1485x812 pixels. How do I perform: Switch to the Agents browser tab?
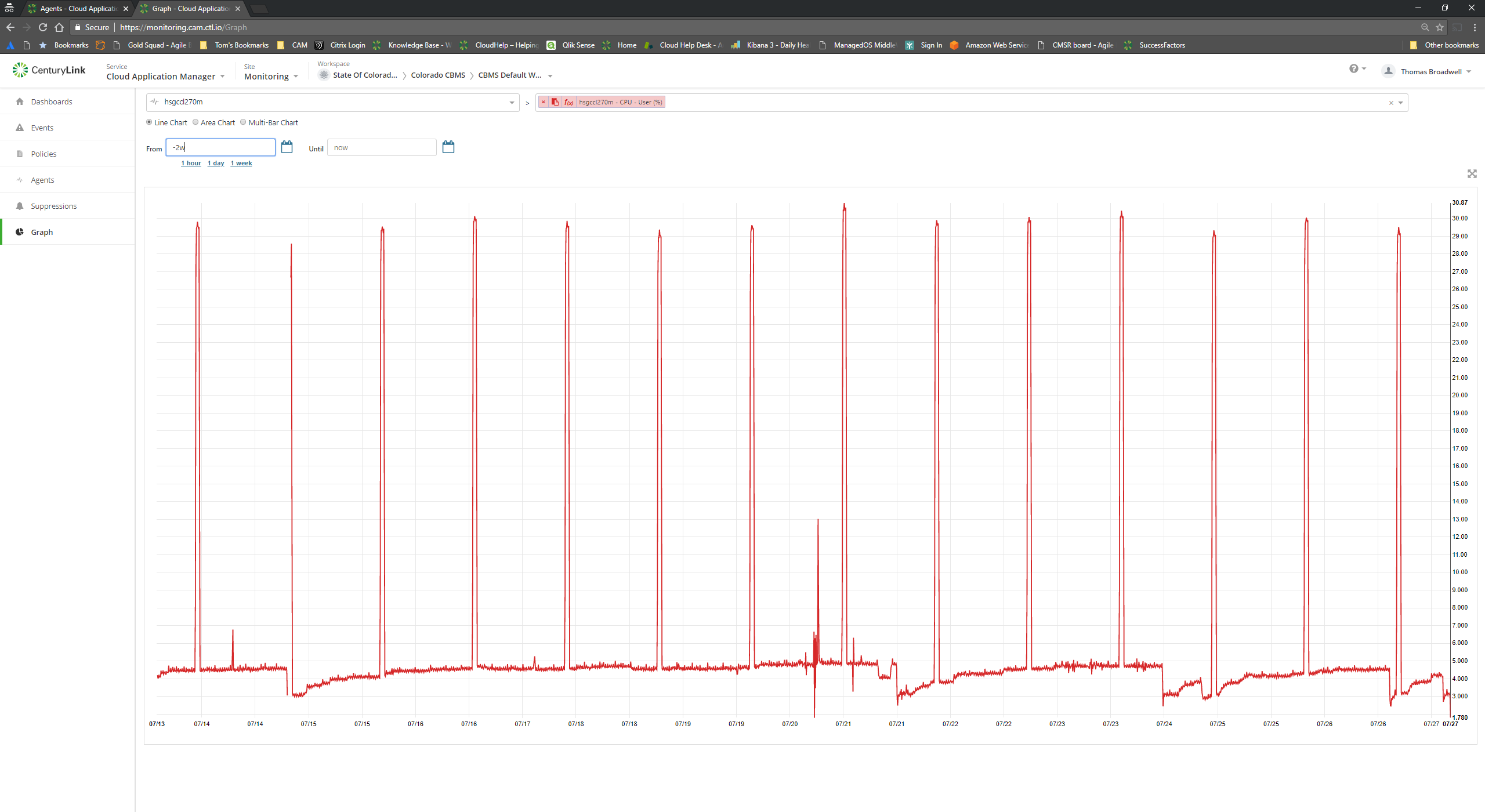coord(78,9)
